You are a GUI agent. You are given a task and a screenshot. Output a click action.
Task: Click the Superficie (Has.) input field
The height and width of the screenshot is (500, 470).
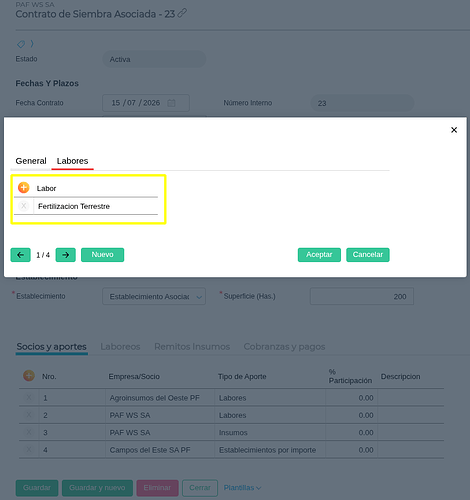(362, 296)
